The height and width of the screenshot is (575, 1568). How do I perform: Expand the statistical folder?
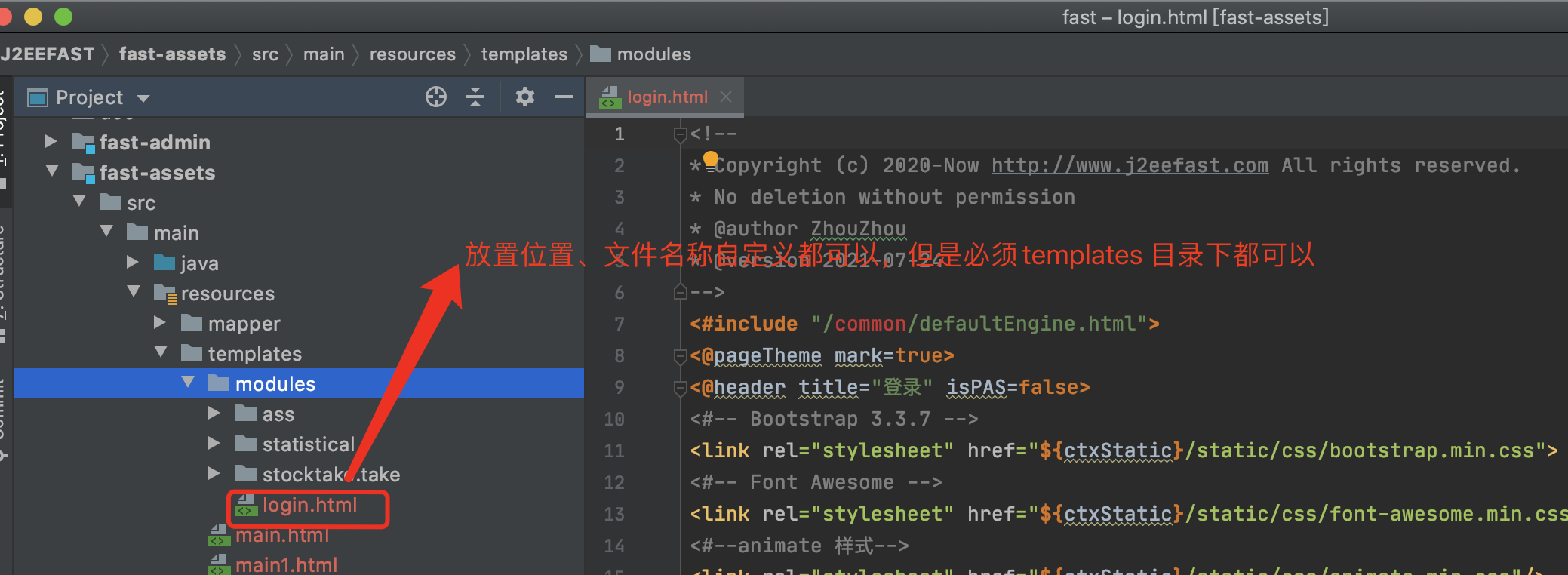pyautogui.click(x=214, y=443)
